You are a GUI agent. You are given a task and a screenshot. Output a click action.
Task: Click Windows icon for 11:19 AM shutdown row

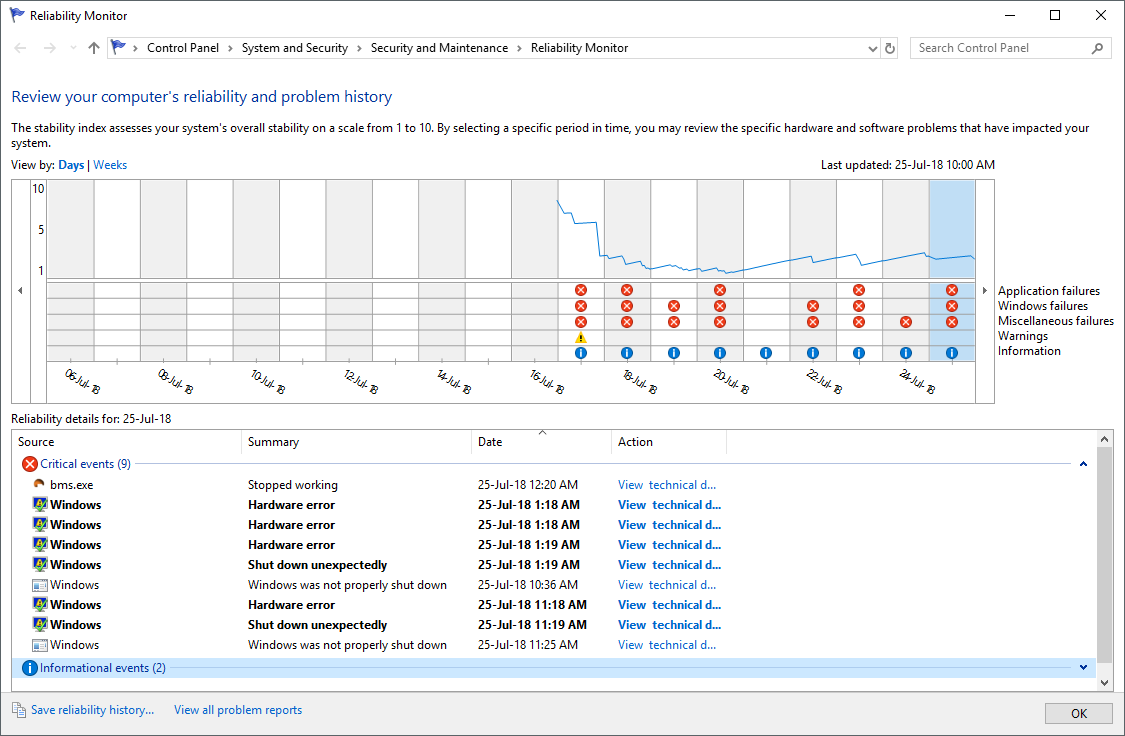40,624
